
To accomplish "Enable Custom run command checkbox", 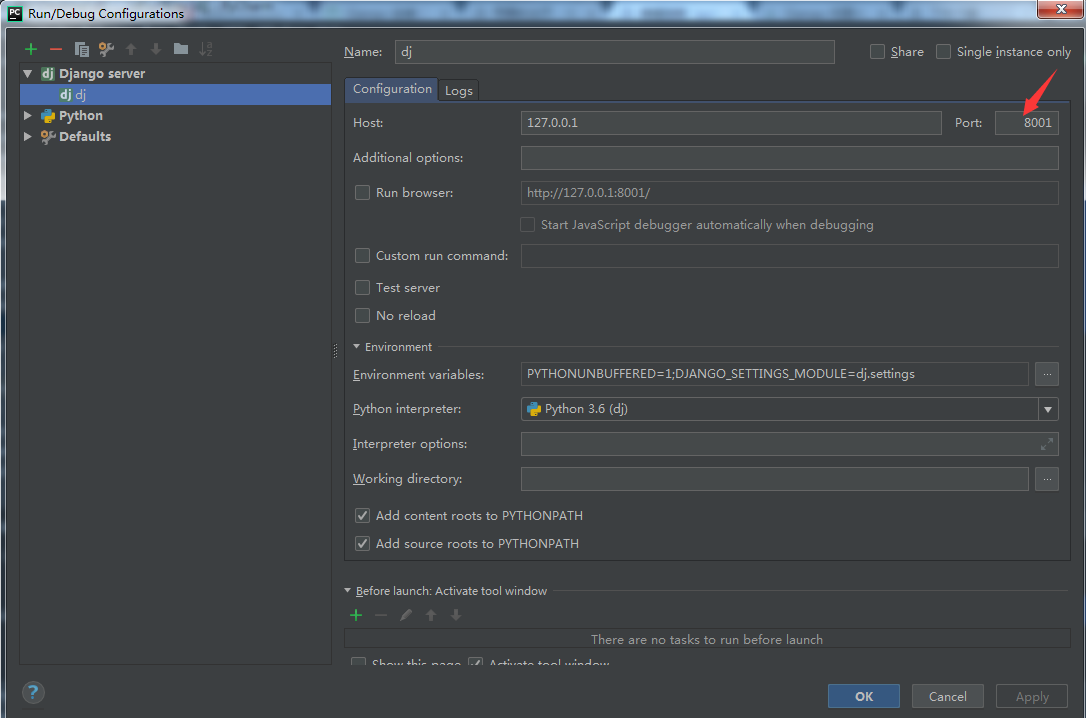I will point(362,255).
